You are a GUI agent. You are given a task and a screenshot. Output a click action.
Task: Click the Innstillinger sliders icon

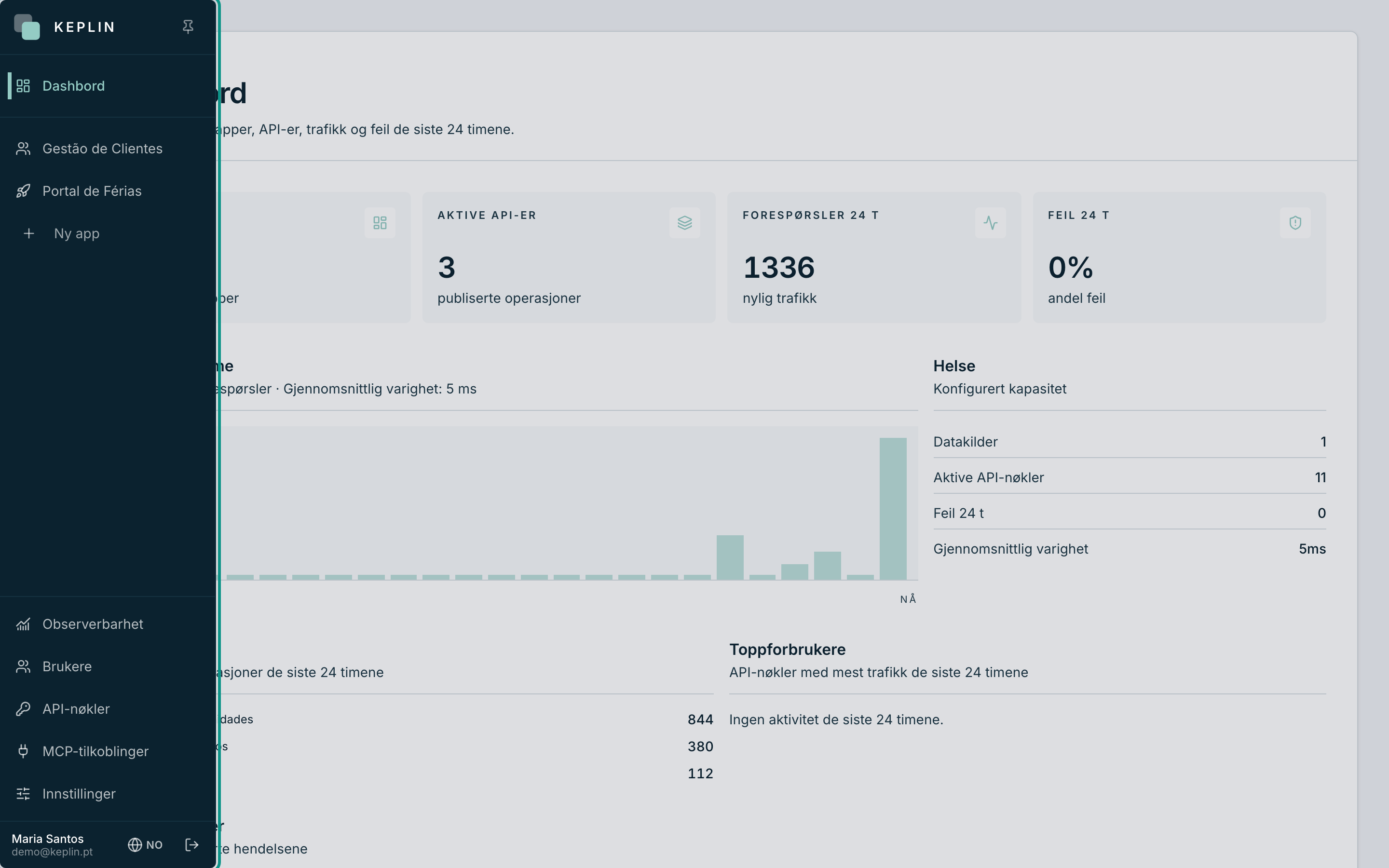23,794
